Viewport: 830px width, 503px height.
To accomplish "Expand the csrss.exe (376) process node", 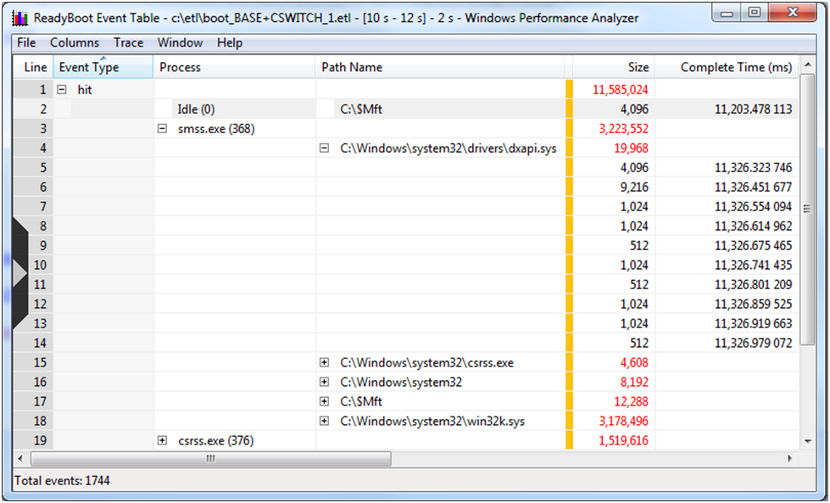I will point(163,441).
